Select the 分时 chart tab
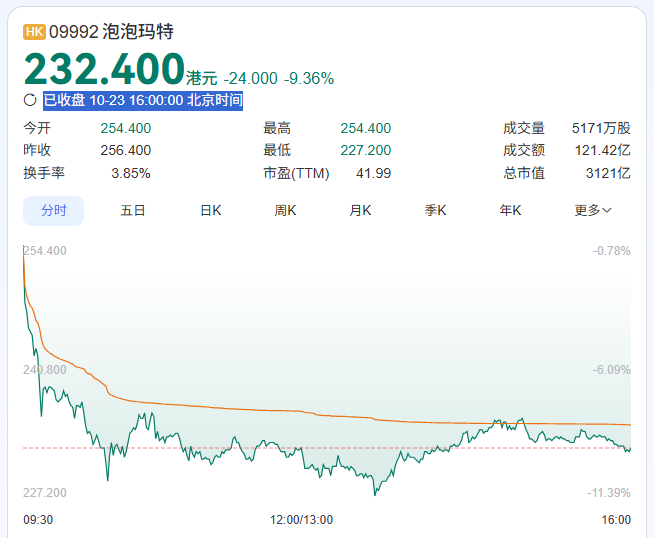Image resolution: width=654 pixels, height=538 pixels. point(53,211)
